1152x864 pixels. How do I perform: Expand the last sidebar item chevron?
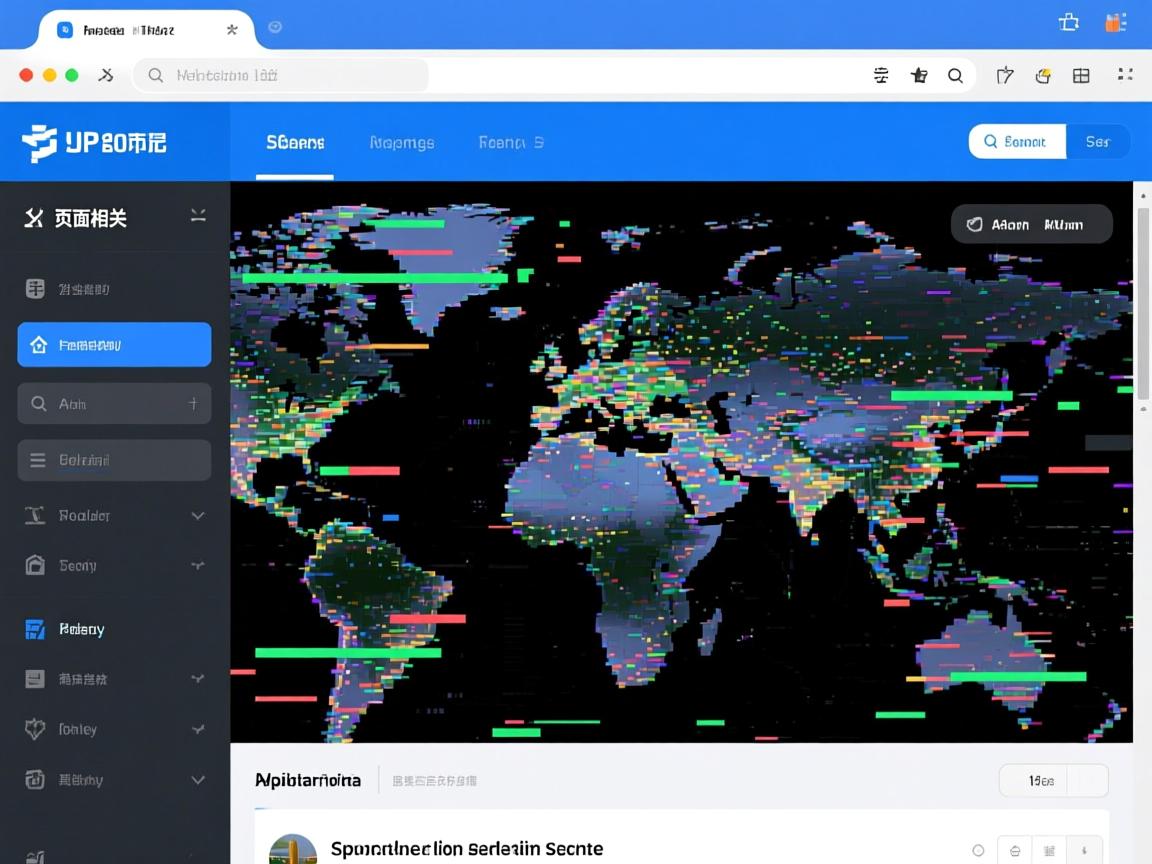coord(198,780)
